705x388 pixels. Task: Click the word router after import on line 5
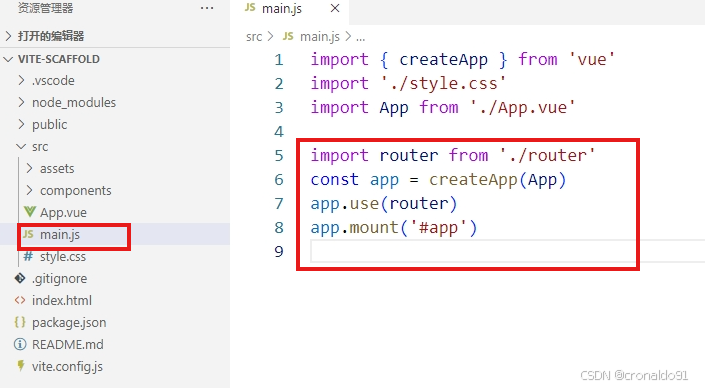point(408,156)
